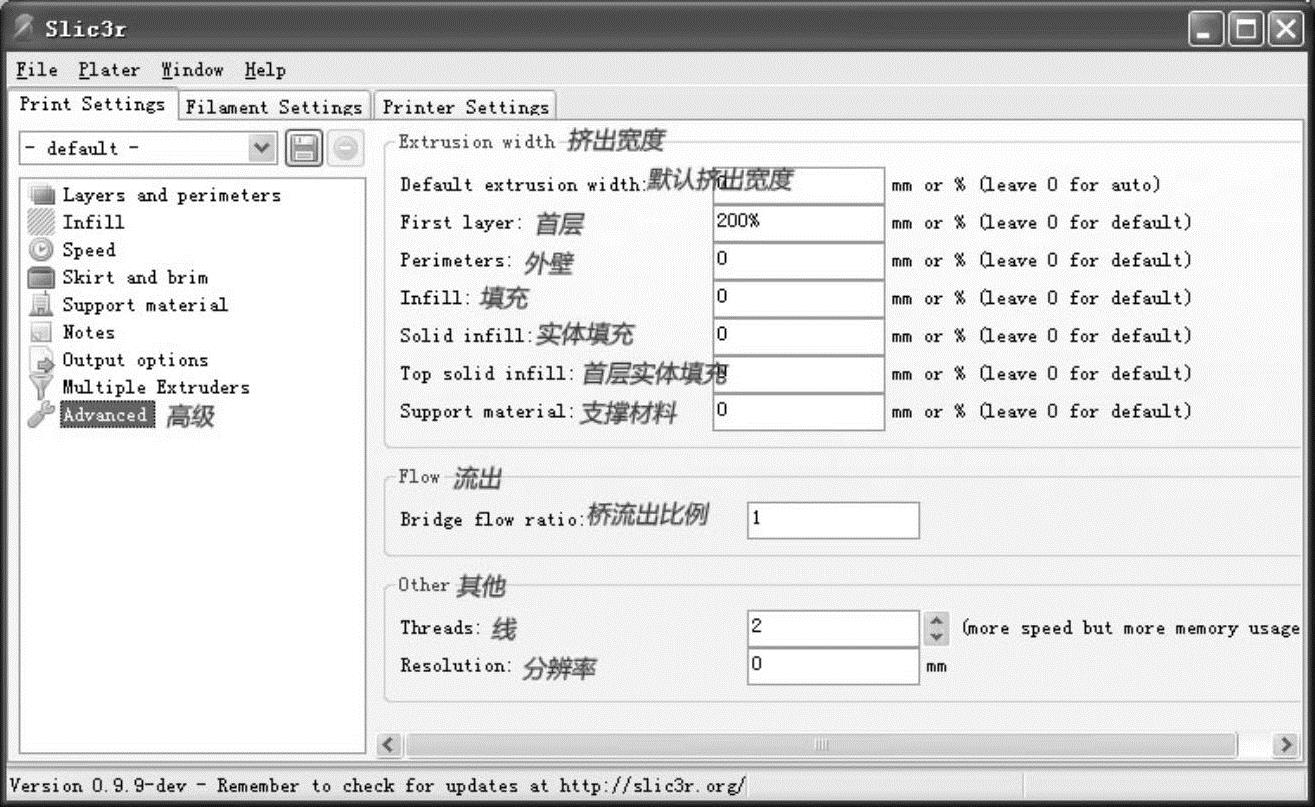Image resolution: width=1315 pixels, height=807 pixels.
Task: Increase the Threads value with up arrow
Action: [935, 620]
